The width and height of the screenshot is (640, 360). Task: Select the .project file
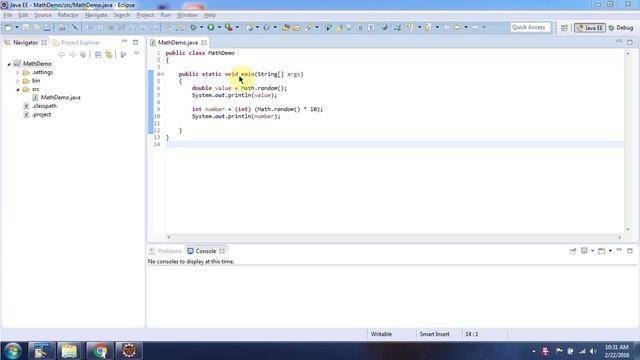tap(41, 115)
